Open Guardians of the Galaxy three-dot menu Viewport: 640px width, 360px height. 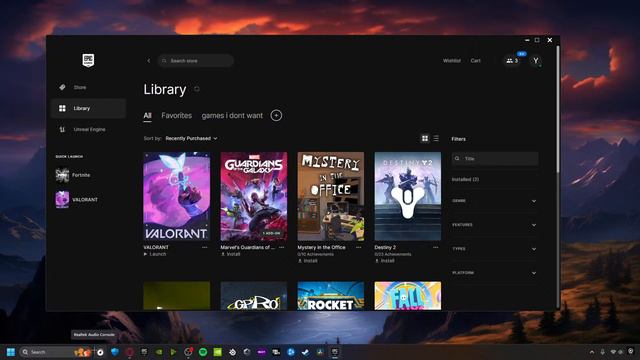282,247
